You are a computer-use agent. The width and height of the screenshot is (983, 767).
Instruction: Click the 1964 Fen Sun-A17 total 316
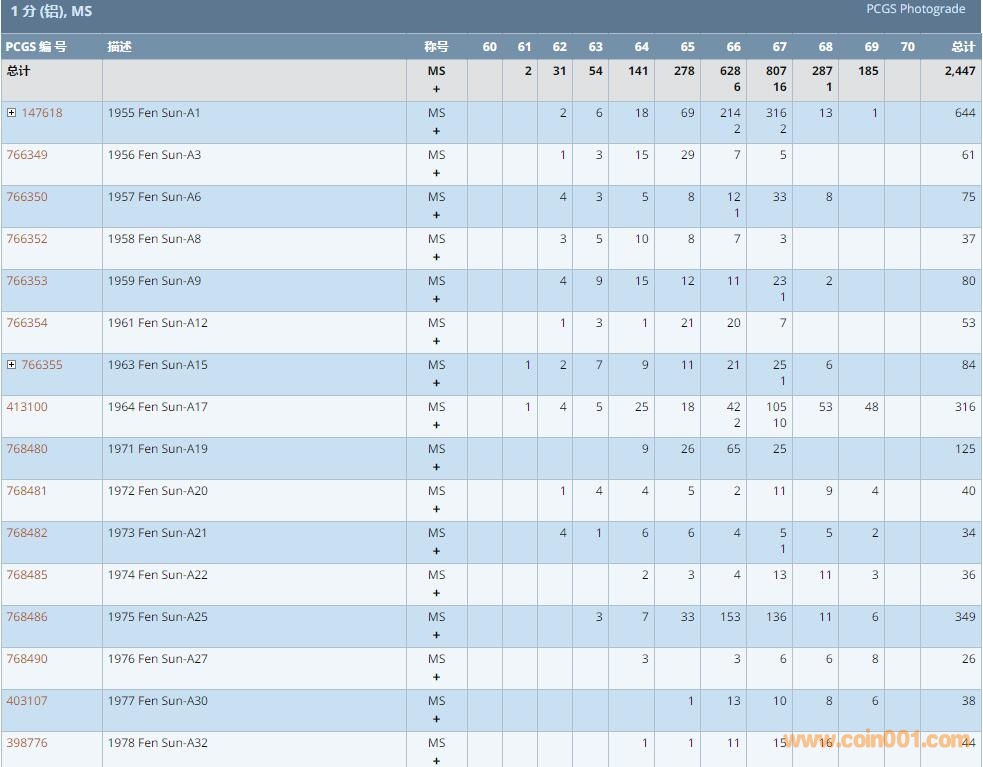tap(964, 407)
